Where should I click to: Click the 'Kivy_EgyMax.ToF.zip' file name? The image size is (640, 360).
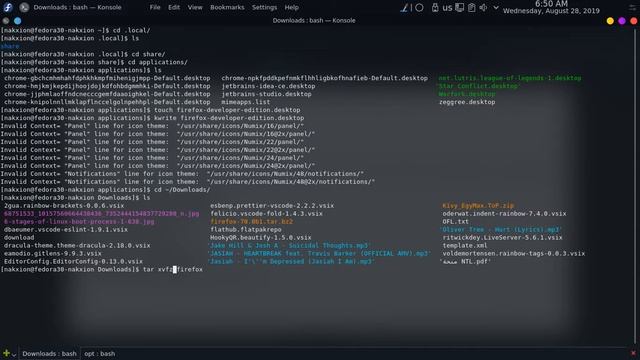click(x=478, y=206)
